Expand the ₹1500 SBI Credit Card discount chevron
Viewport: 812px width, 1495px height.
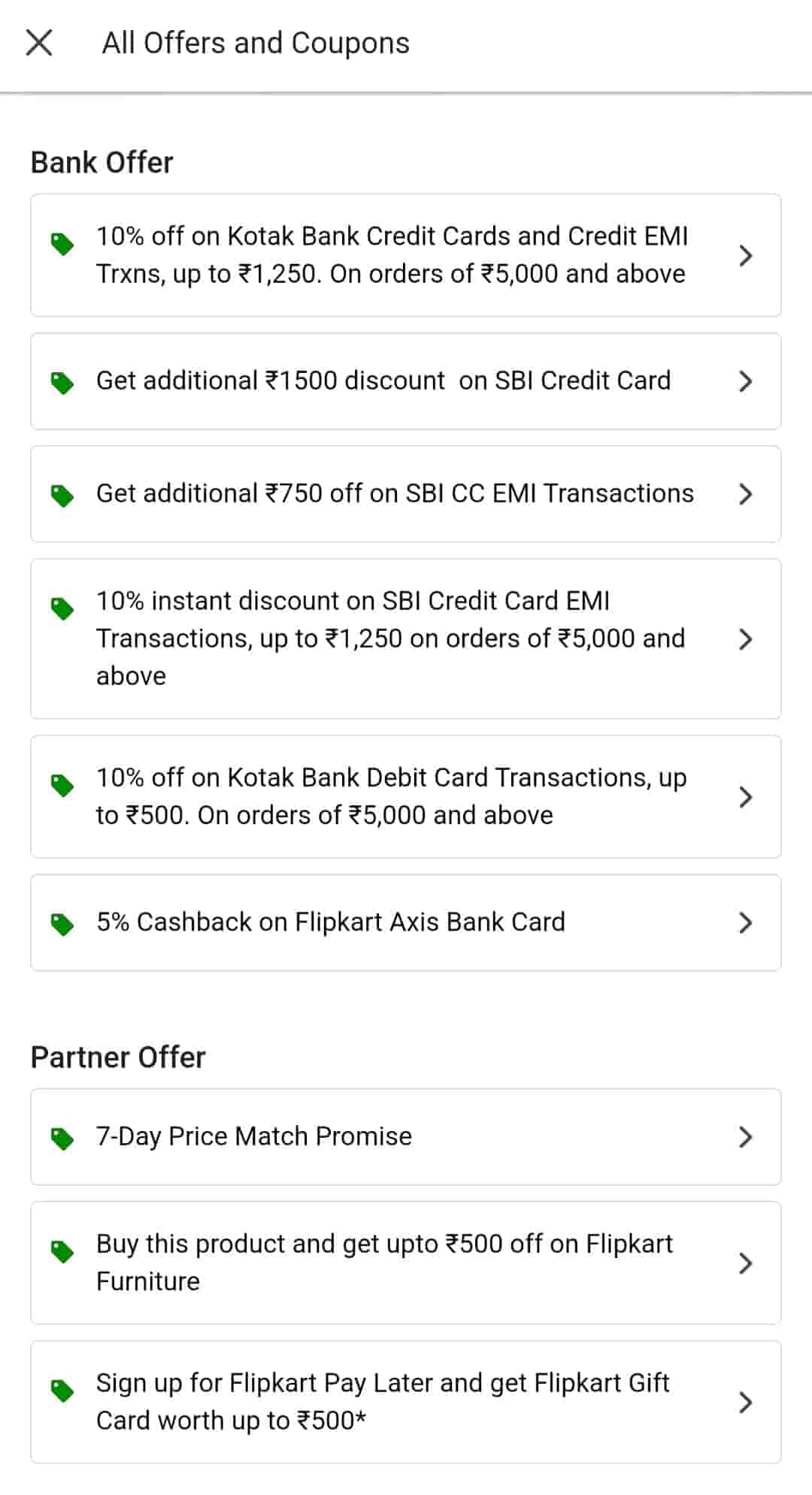(745, 381)
